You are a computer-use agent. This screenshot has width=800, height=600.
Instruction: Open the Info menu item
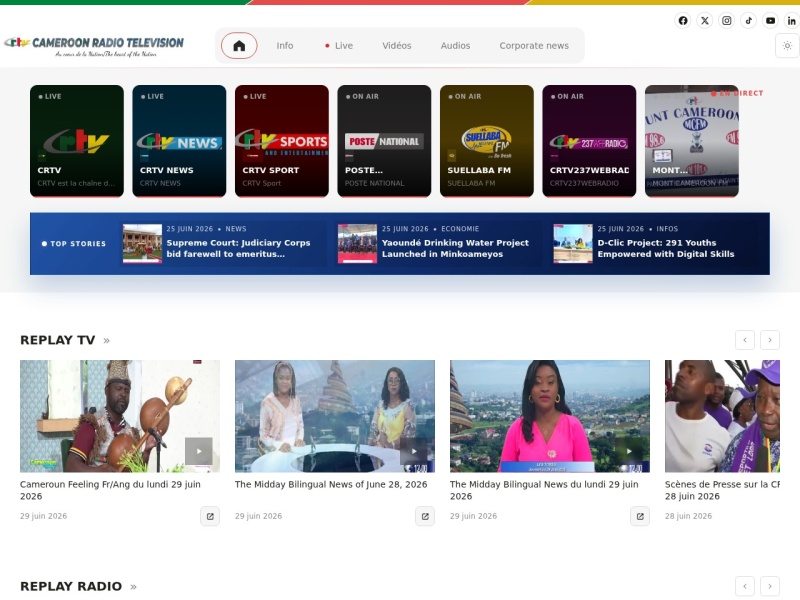point(285,46)
